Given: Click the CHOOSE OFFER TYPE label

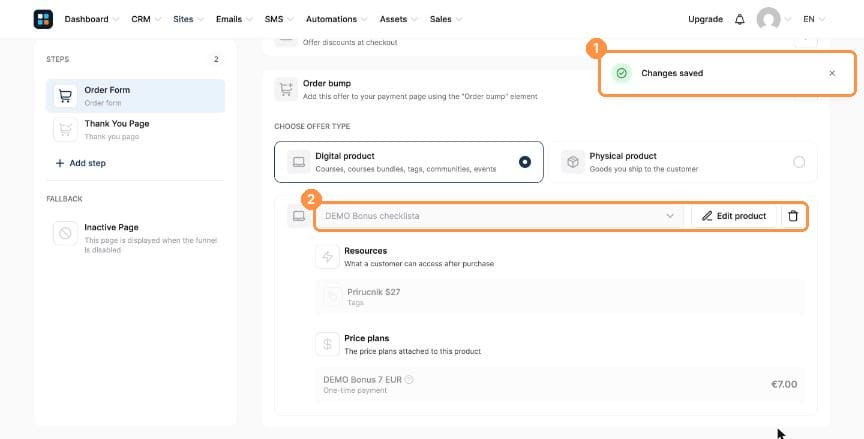Looking at the screenshot, I should coord(312,126).
